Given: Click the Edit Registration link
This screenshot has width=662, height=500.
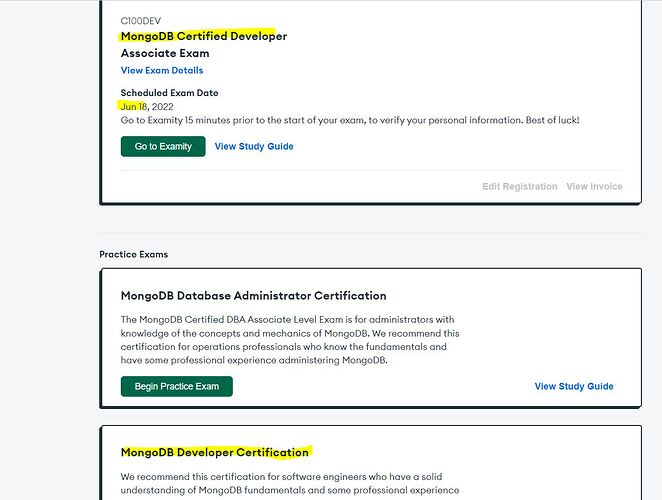Looking at the screenshot, I should [x=519, y=186].
